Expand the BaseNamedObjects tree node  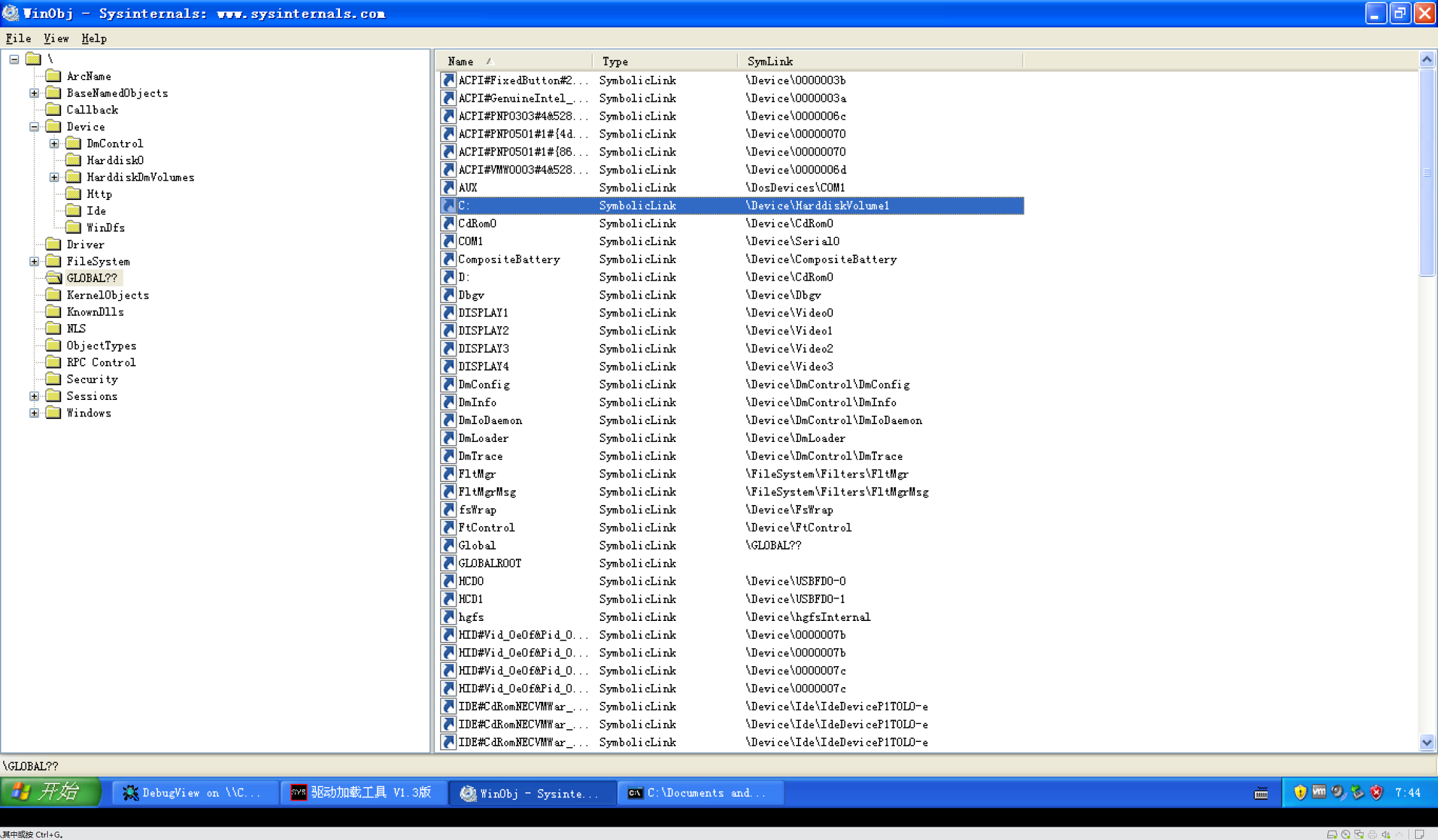click(x=34, y=92)
